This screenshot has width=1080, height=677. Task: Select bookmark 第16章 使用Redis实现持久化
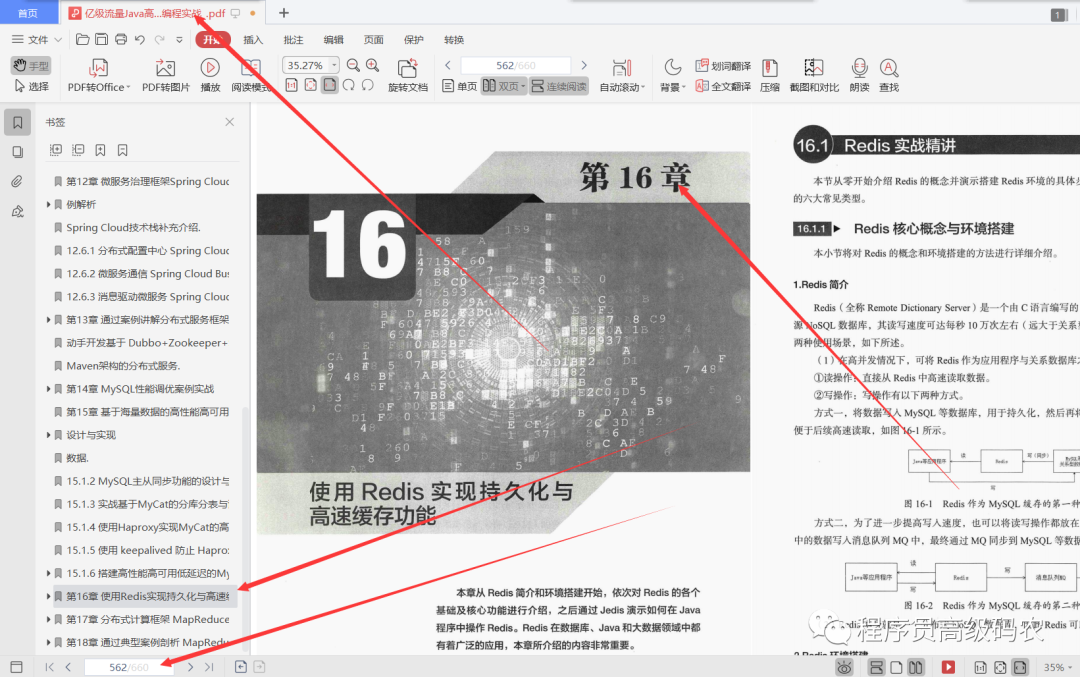pos(147,596)
